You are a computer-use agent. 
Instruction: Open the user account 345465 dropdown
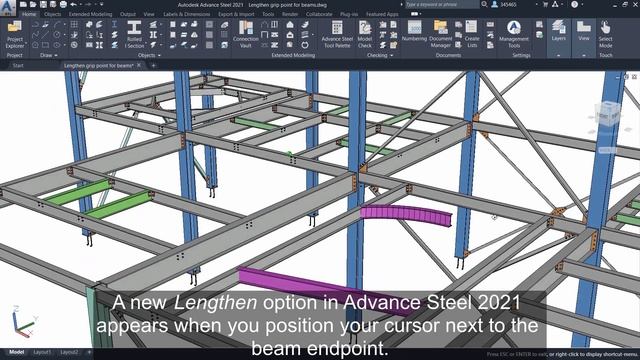coord(536,4)
